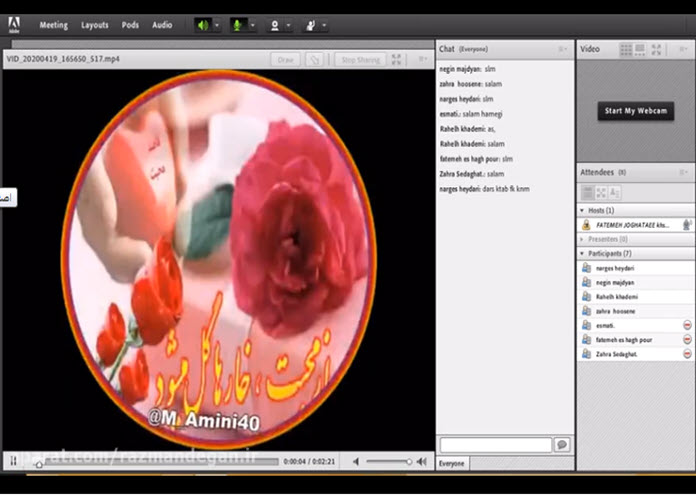696x498 pixels.
Task: Select participant fatemeh es hagh pour
Action: [x=636, y=340]
